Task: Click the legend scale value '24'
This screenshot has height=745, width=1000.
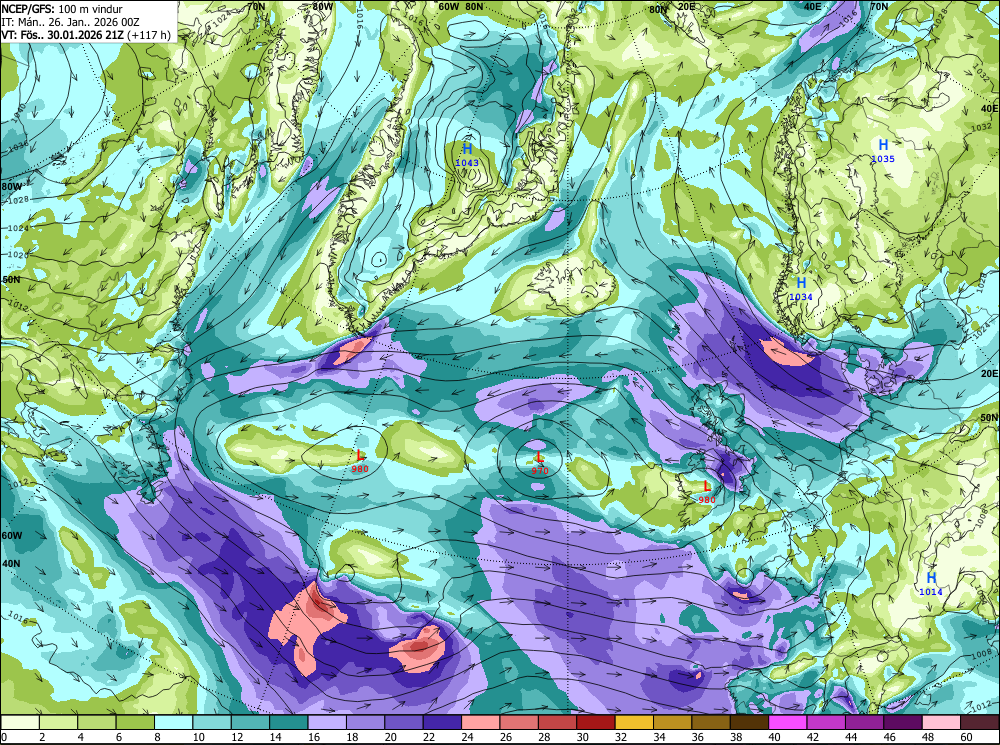Action: [466, 737]
